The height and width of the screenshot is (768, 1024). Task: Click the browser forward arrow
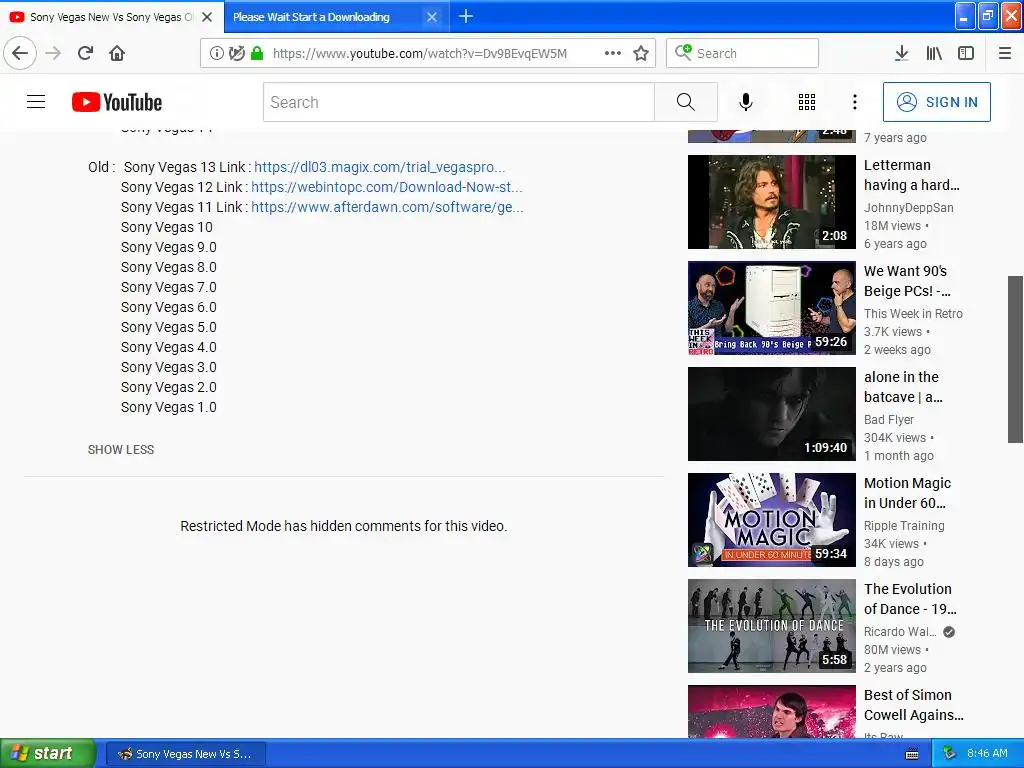point(53,53)
